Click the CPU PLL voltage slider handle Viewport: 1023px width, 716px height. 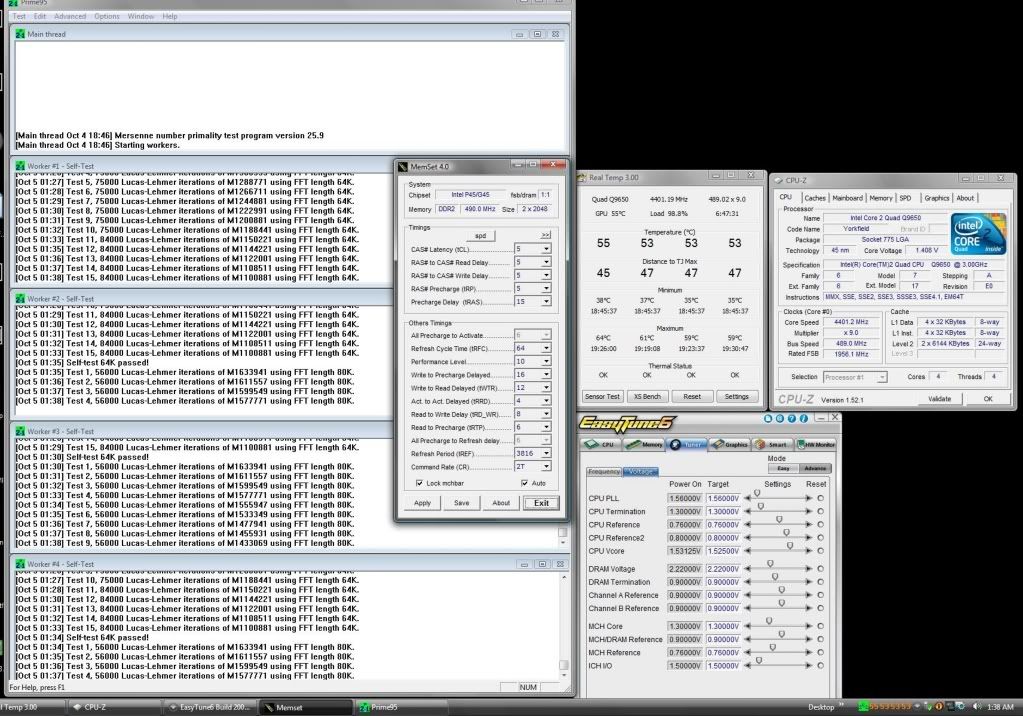[757, 493]
